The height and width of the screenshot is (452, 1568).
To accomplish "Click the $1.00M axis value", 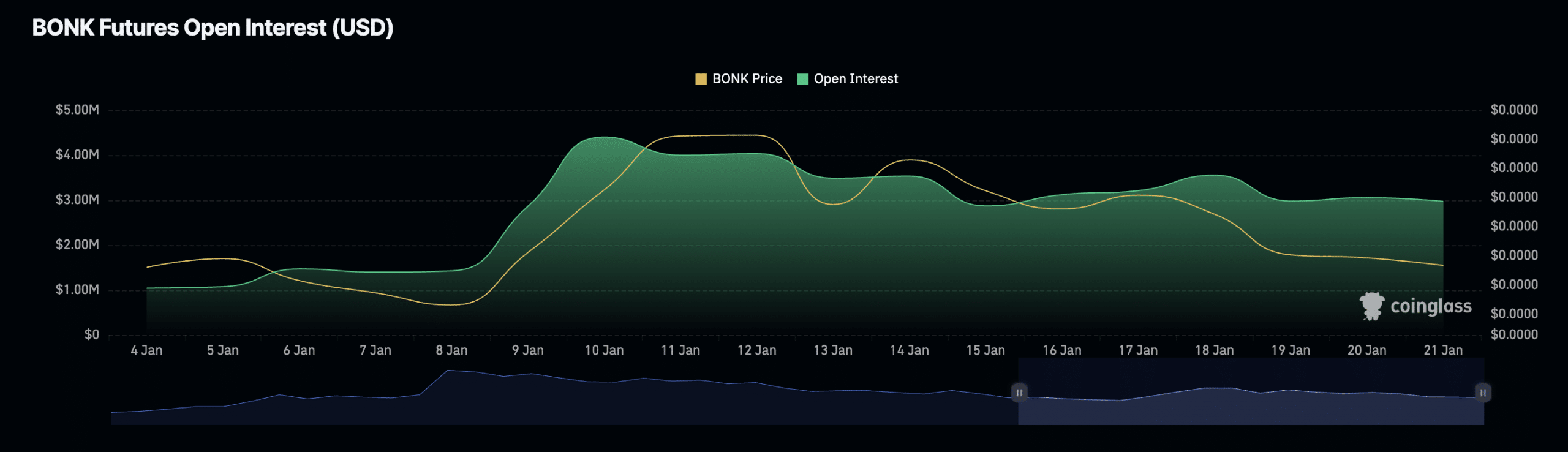I will (x=77, y=290).
